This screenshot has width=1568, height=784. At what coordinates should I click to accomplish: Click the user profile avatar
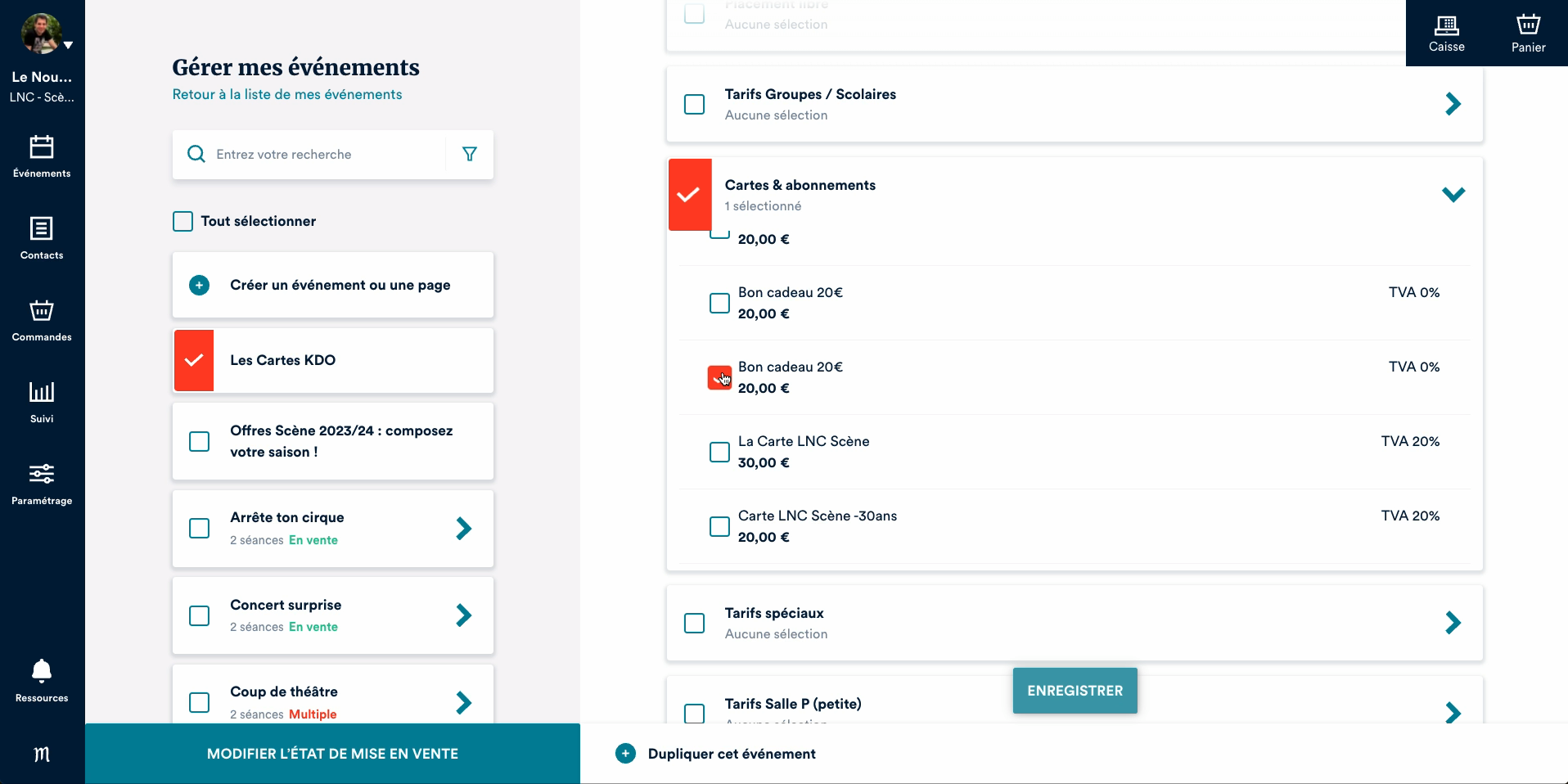40,34
